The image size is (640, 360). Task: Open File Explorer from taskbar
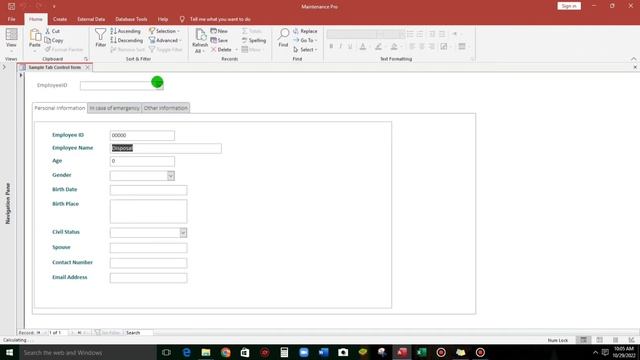[206, 352]
